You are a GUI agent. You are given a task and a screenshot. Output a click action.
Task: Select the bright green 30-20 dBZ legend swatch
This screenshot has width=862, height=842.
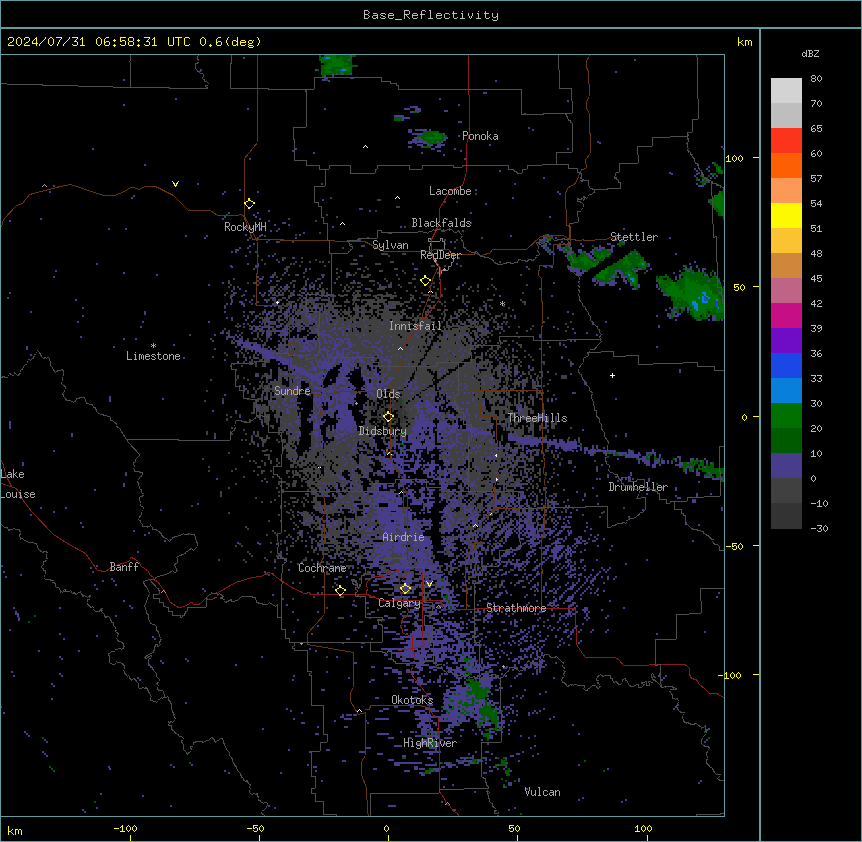786,416
